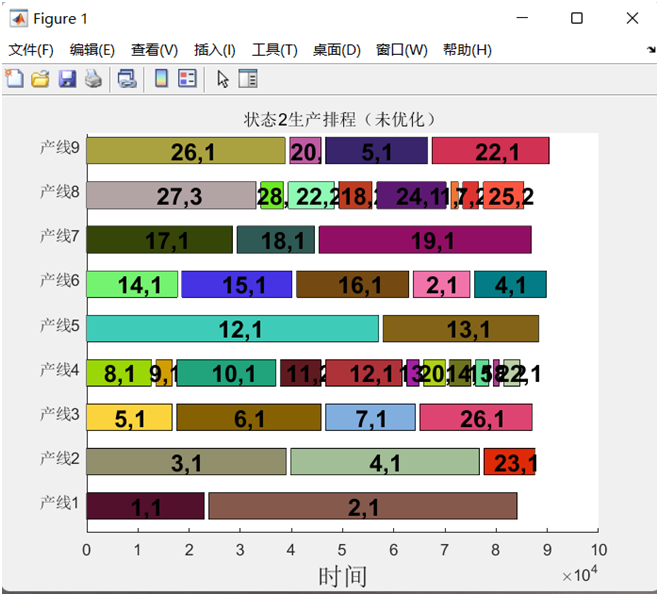The image size is (659, 596).
Task: Open the 帮助(H) menu
Action: point(467,50)
